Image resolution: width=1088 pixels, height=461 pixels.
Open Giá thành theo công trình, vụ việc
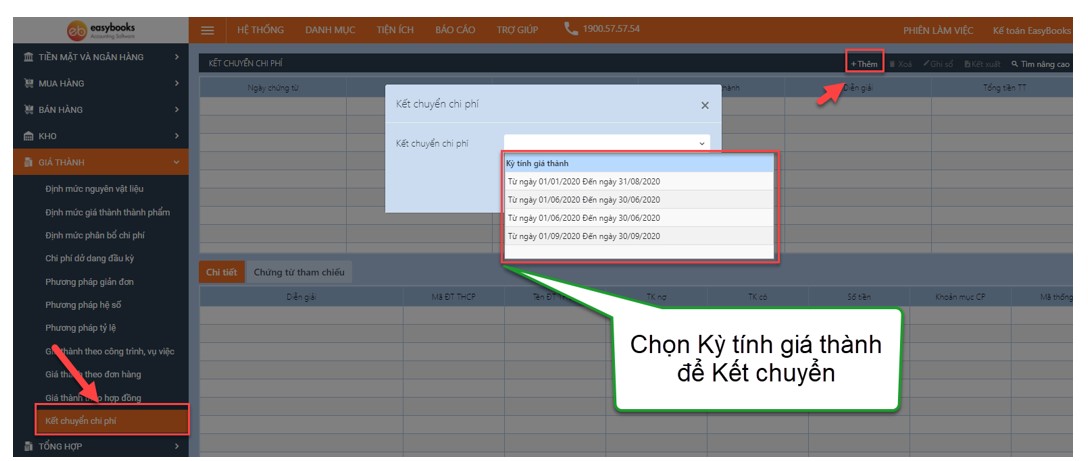[x=110, y=351]
